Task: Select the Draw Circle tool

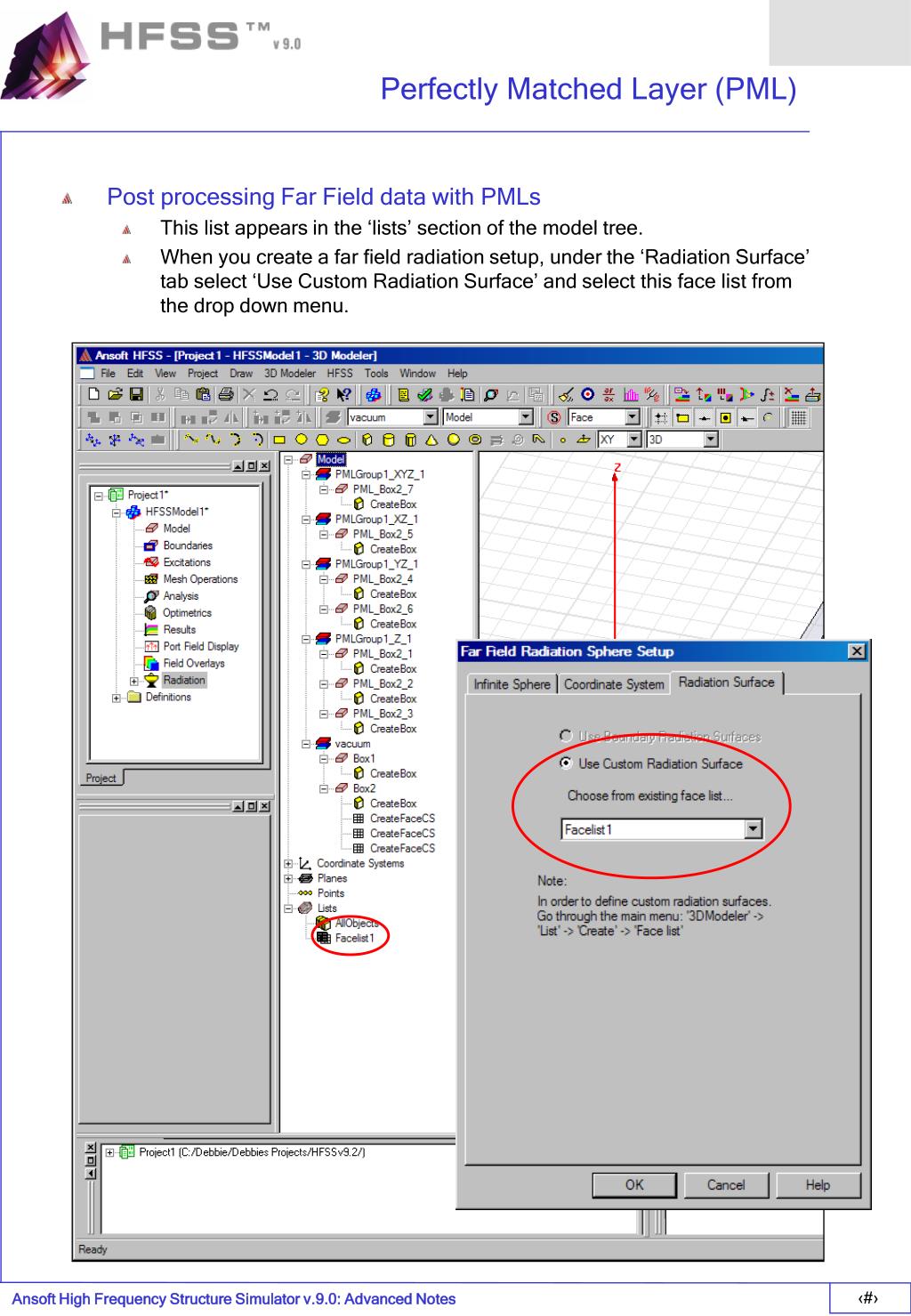Action: 302,440
